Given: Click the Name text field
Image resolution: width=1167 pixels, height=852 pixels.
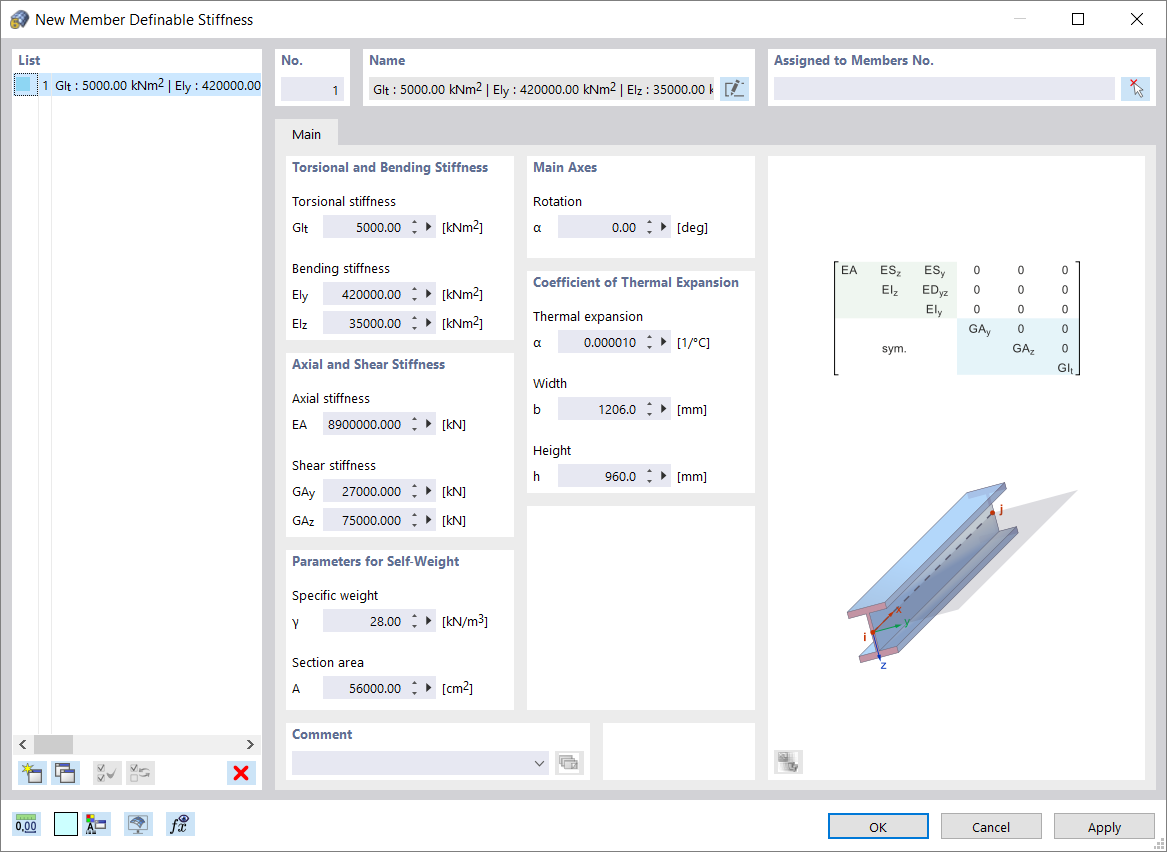Looking at the screenshot, I should 541,89.
